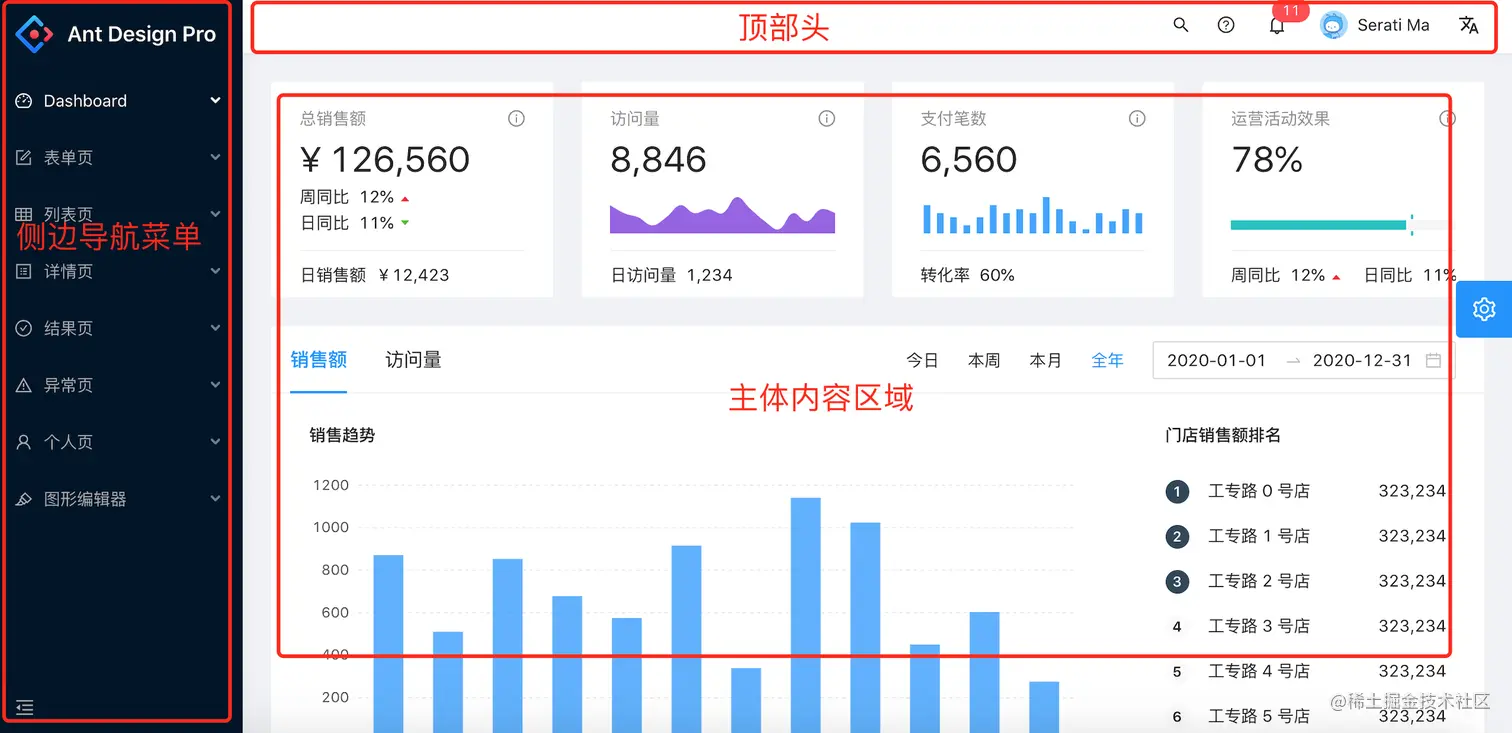
Task: Click the 图形编辑器 highlighter icon
Action: 24,498
